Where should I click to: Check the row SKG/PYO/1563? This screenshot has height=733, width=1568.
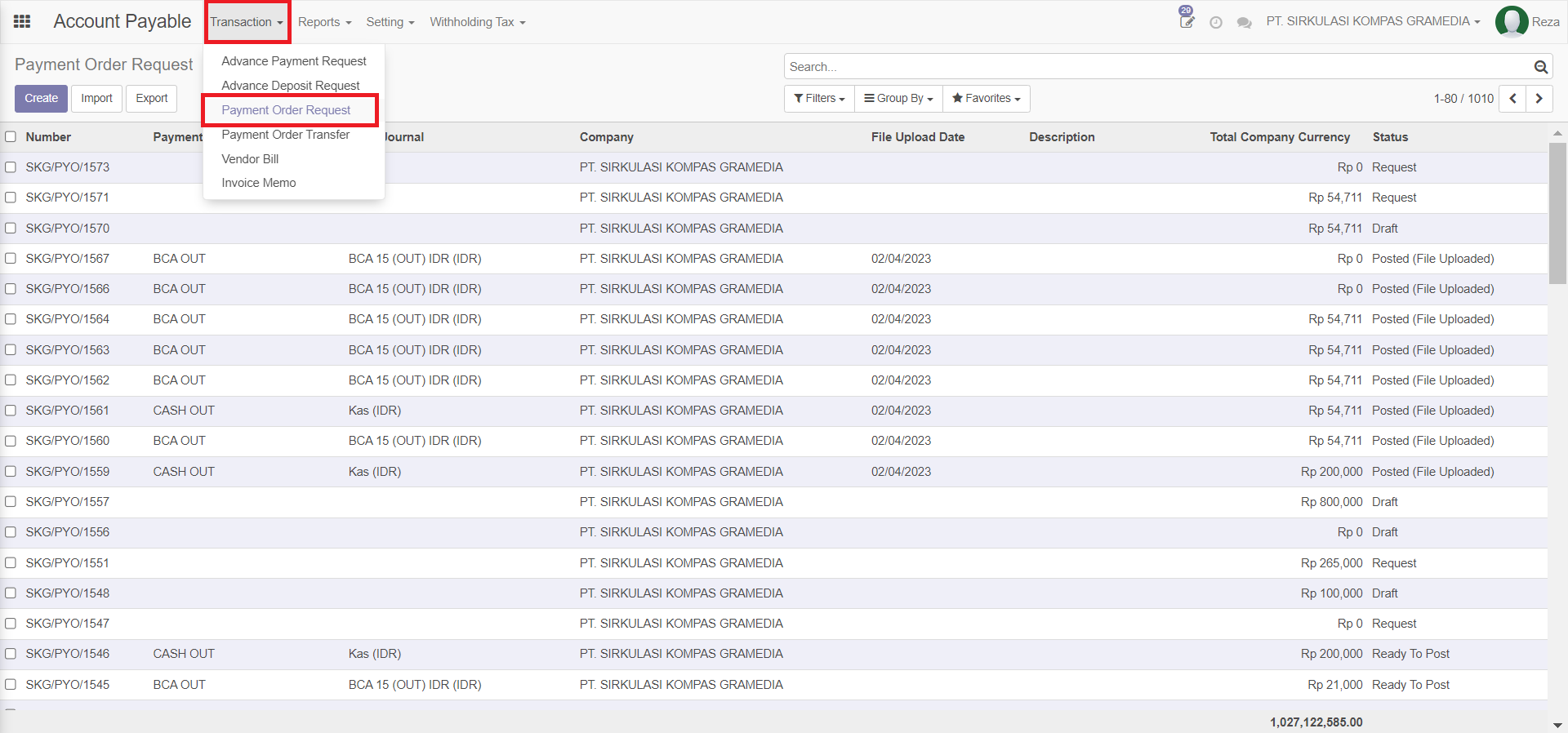coord(11,350)
